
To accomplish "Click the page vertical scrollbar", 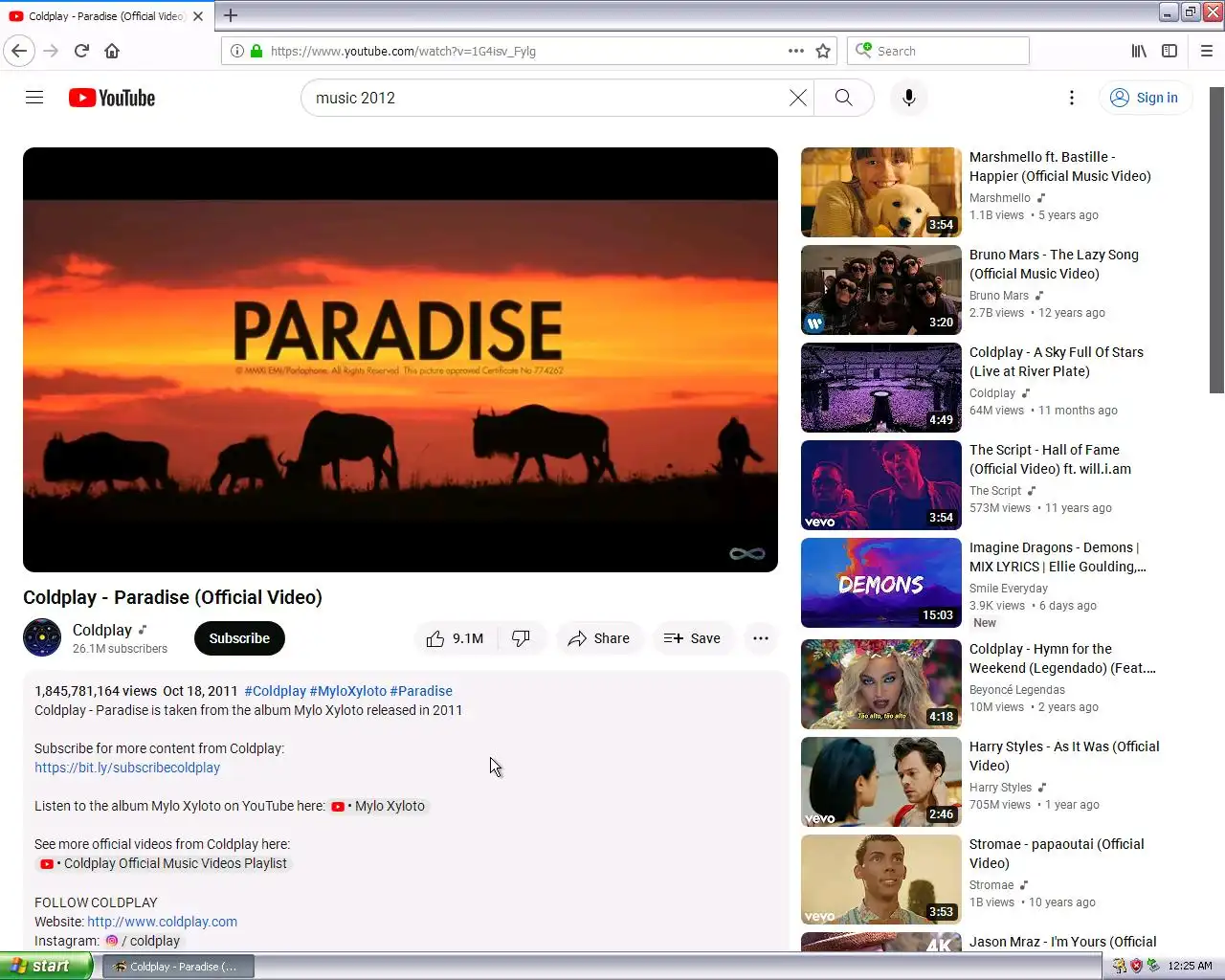I will (1216, 239).
